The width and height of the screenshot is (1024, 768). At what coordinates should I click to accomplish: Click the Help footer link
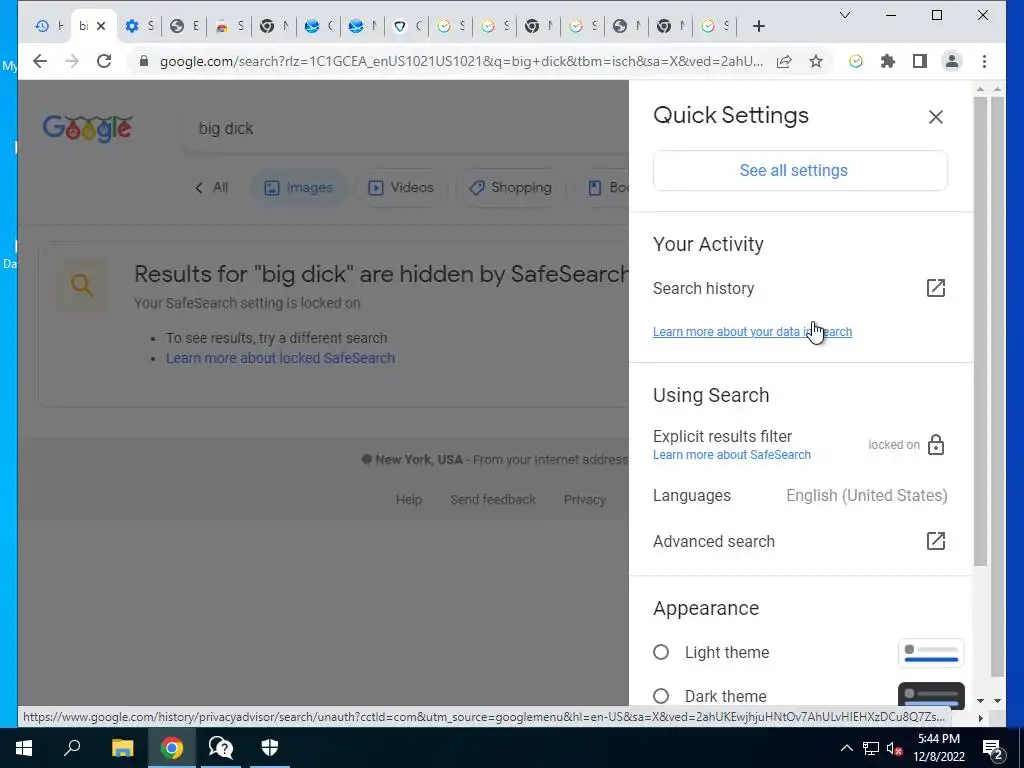point(409,500)
